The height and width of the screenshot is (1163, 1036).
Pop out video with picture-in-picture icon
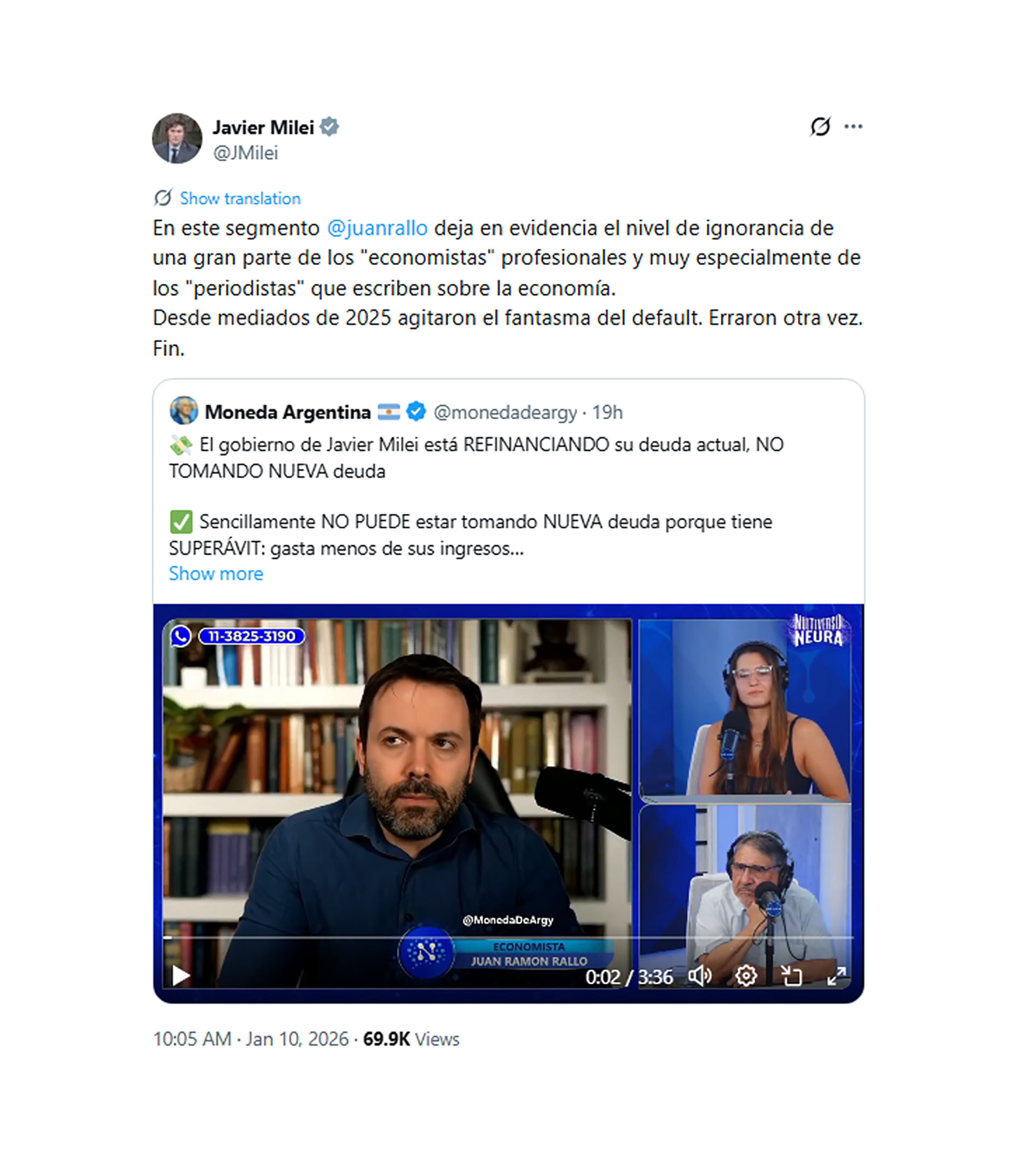pyautogui.click(x=791, y=977)
